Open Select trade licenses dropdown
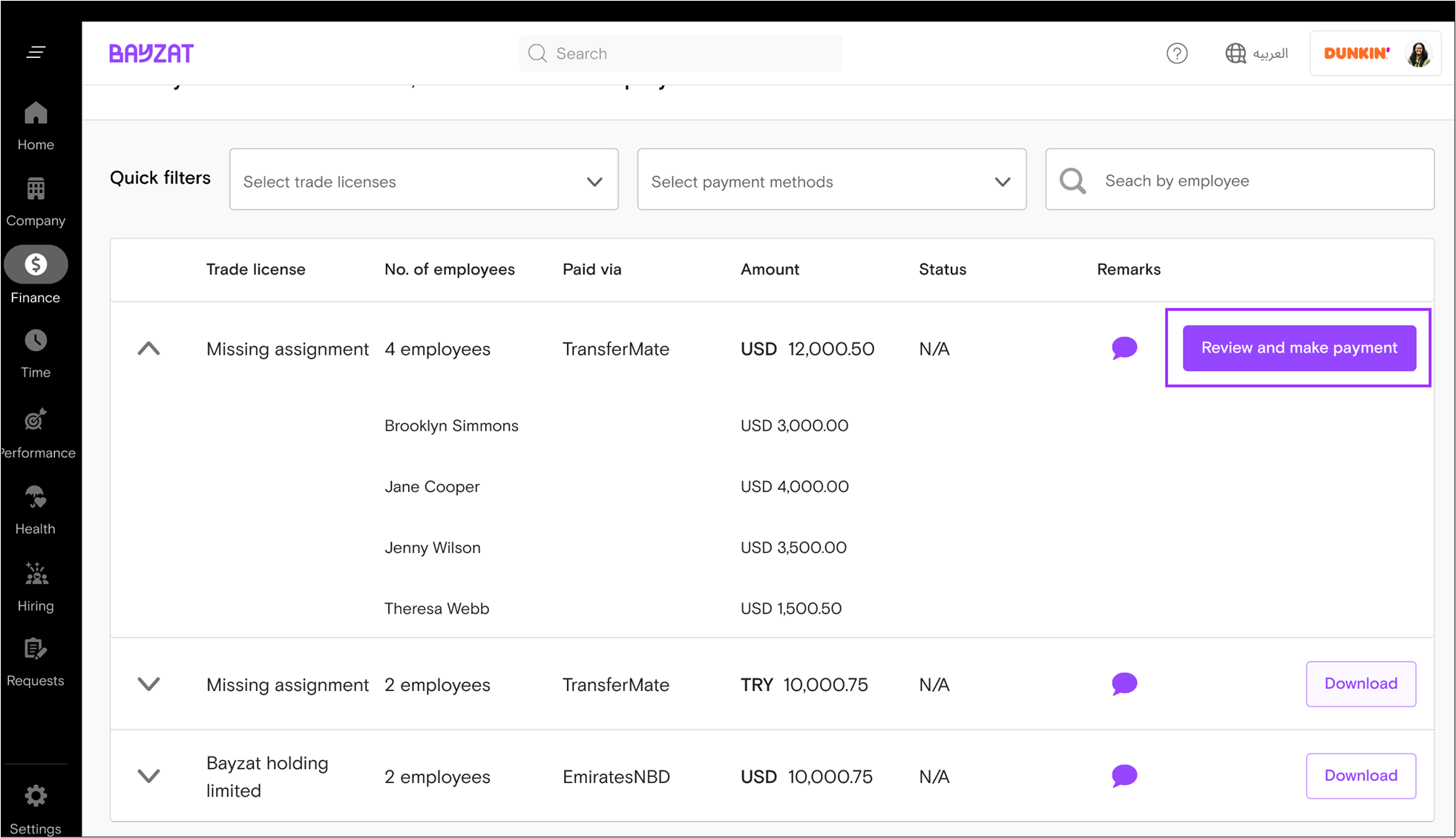The width and height of the screenshot is (1456, 838). [x=424, y=180]
